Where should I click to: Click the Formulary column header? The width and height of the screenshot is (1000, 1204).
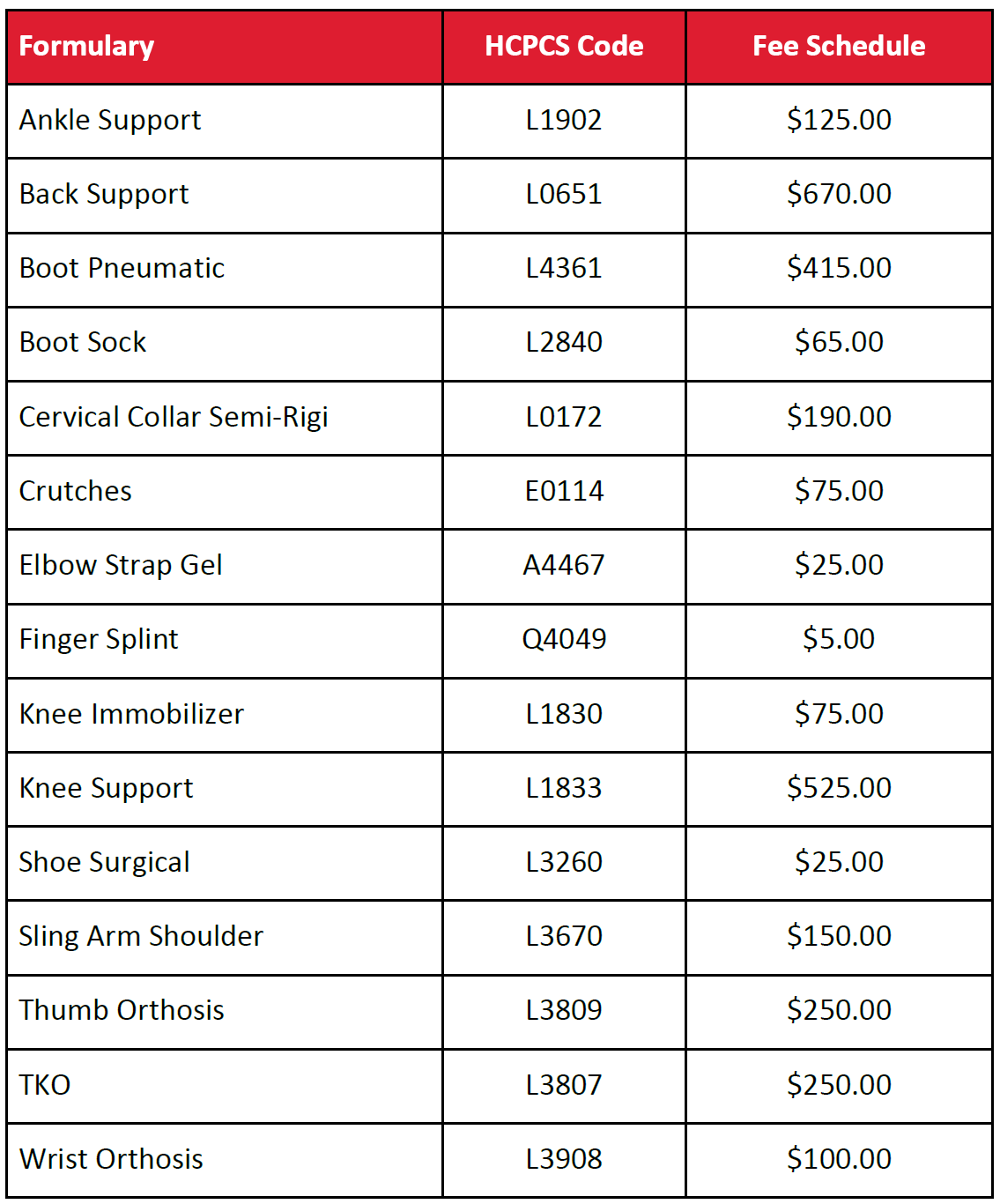point(86,46)
